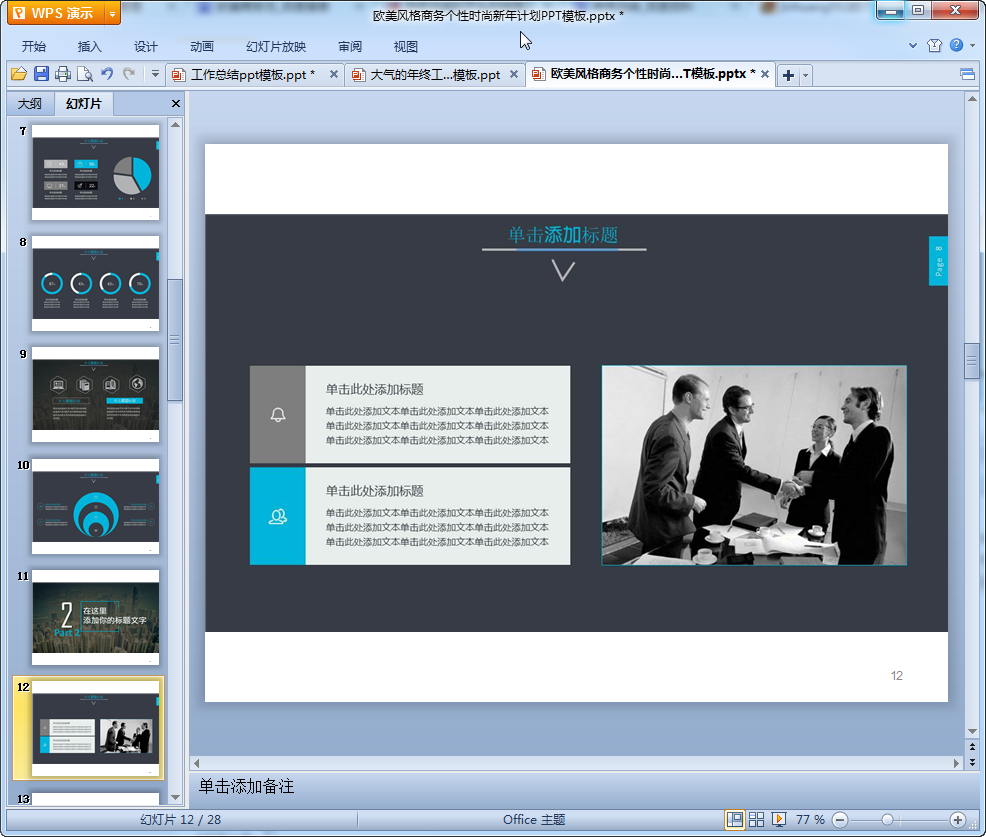Close the slide thumbnail panel

coord(176,104)
